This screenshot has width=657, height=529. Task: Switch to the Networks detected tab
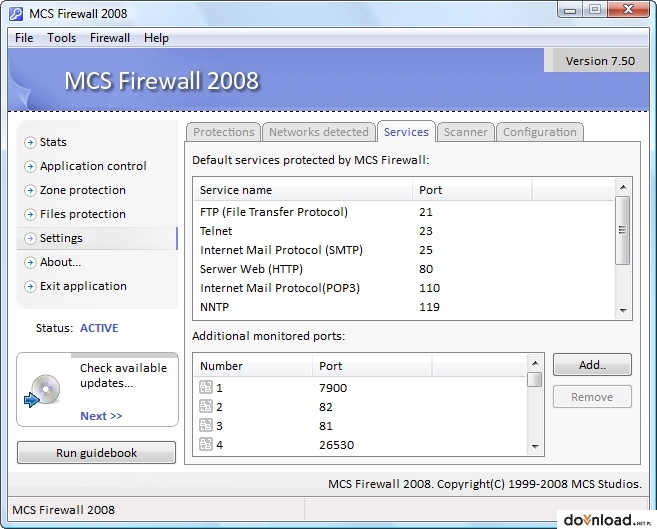coord(318,132)
